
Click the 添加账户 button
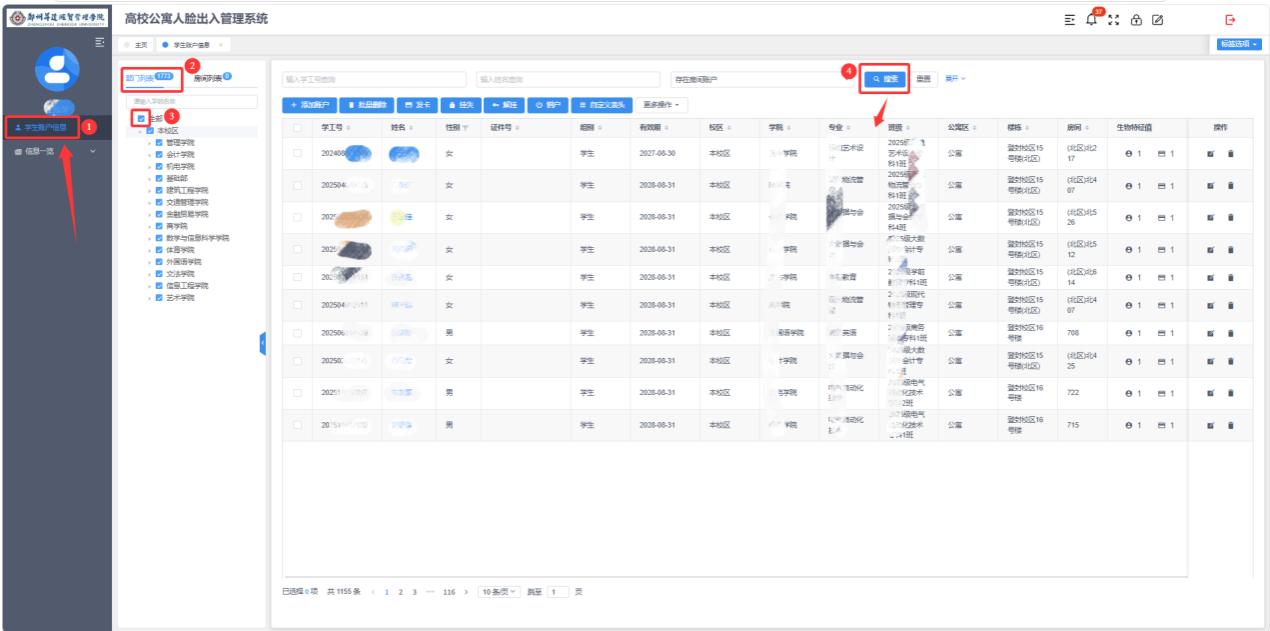tap(308, 105)
